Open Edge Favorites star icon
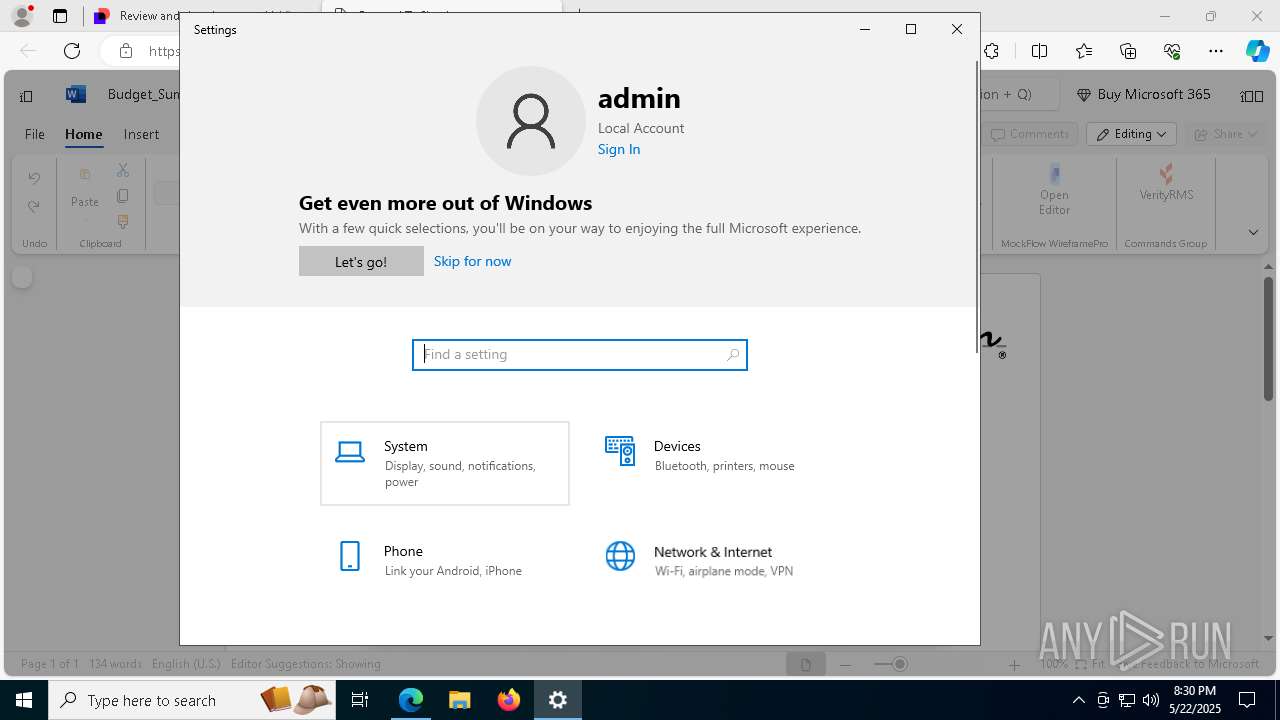This screenshot has height=720, width=1280. (1084, 51)
